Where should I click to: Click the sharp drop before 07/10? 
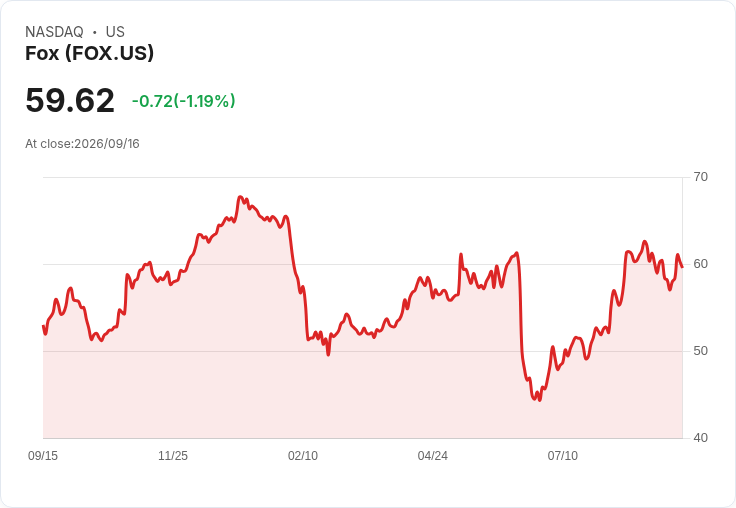[x=521, y=319]
